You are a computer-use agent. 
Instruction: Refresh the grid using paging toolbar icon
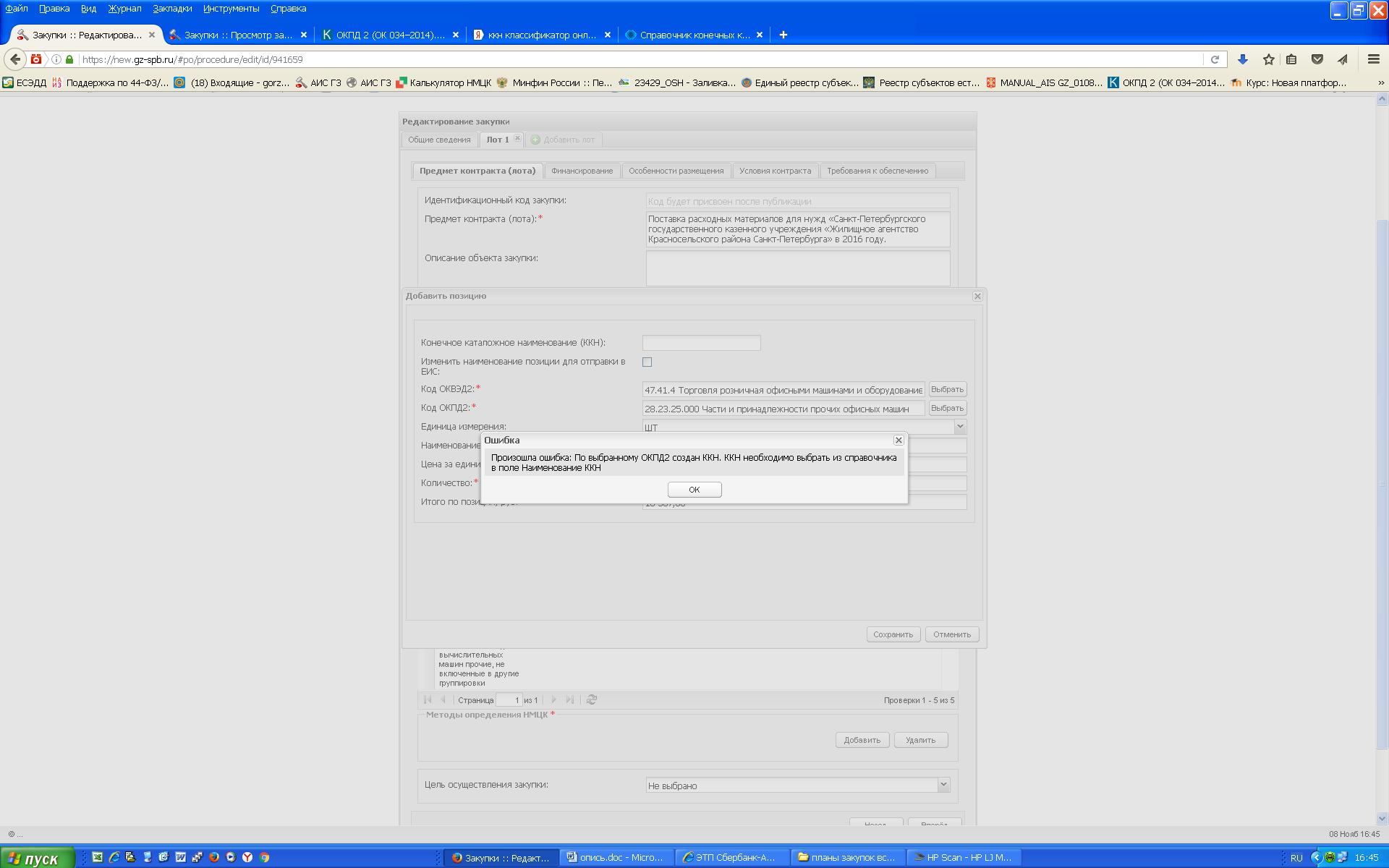click(x=592, y=699)
